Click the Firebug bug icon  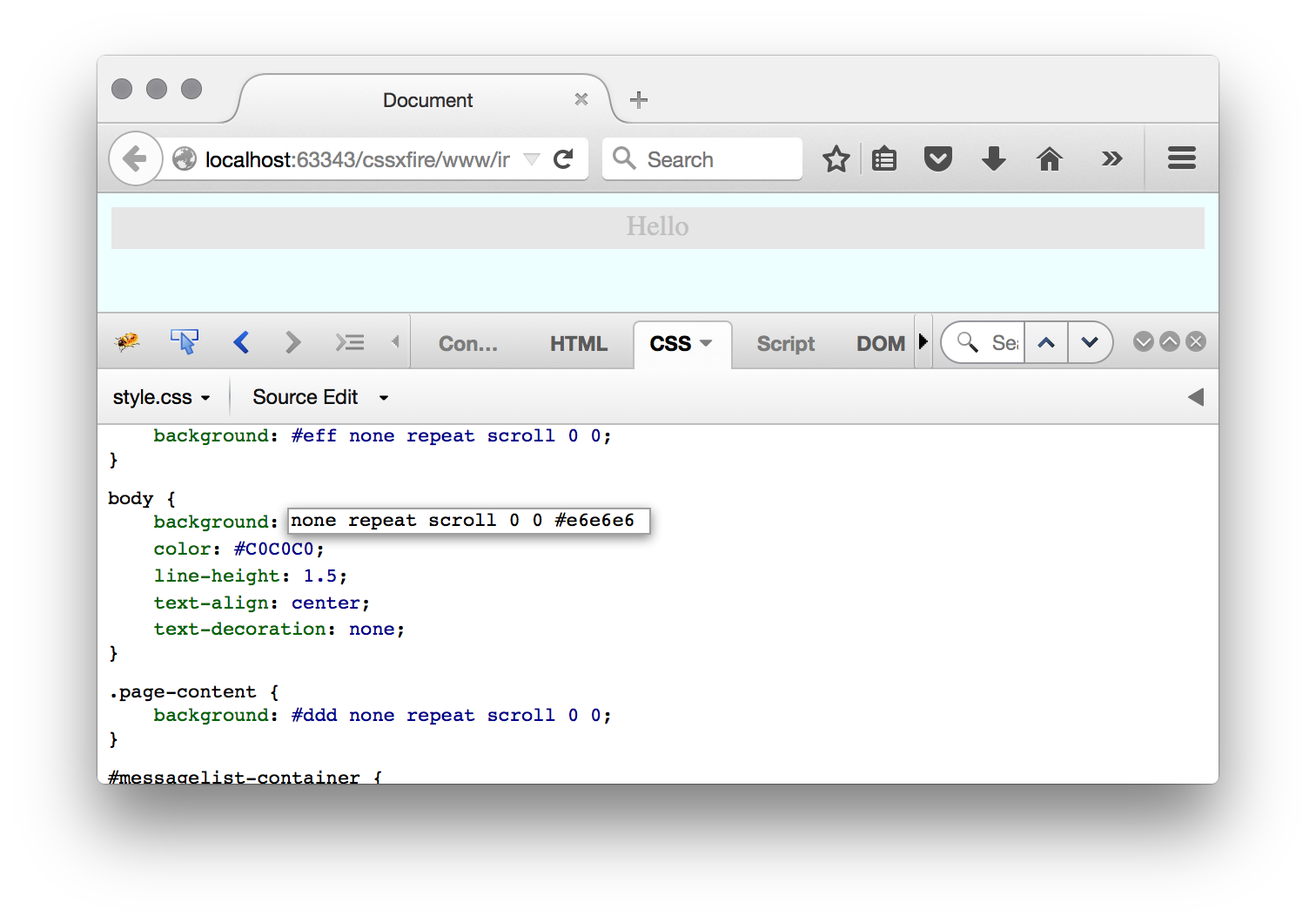pos(128,342)
